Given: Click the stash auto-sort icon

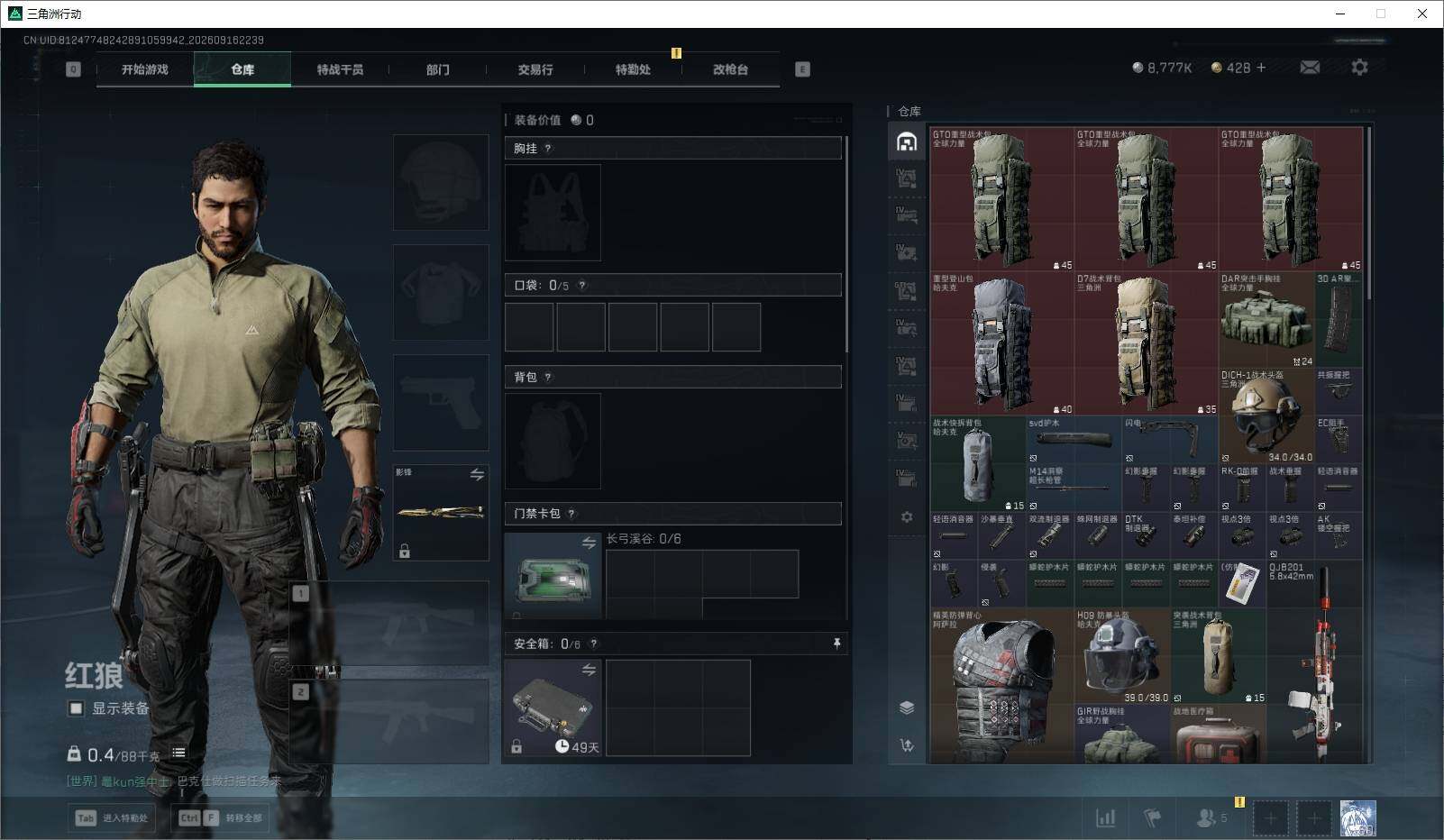Looking at the screenshot, I should click(907, 745).
